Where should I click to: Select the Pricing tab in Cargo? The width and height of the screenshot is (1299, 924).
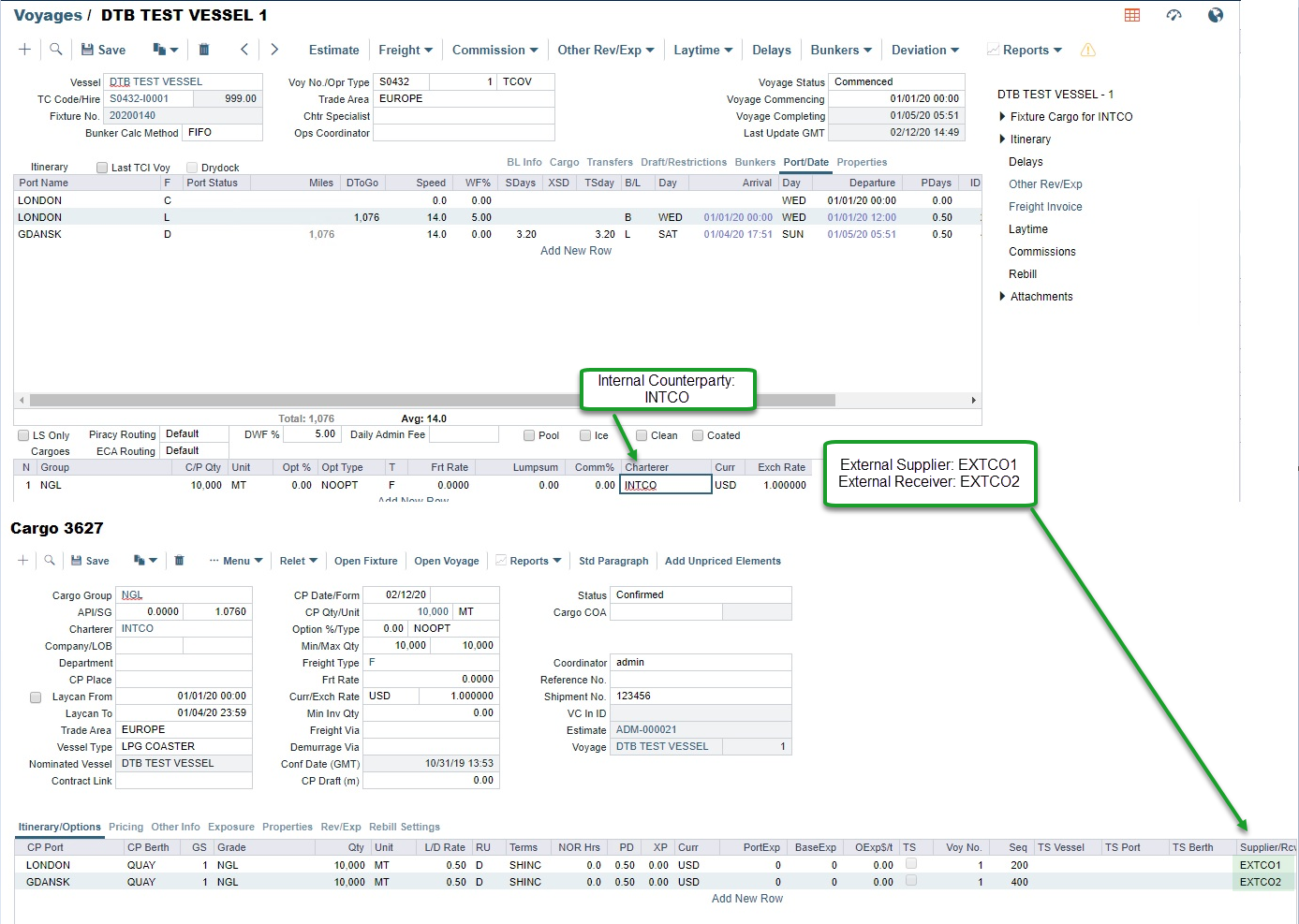(x=125, y=827)
